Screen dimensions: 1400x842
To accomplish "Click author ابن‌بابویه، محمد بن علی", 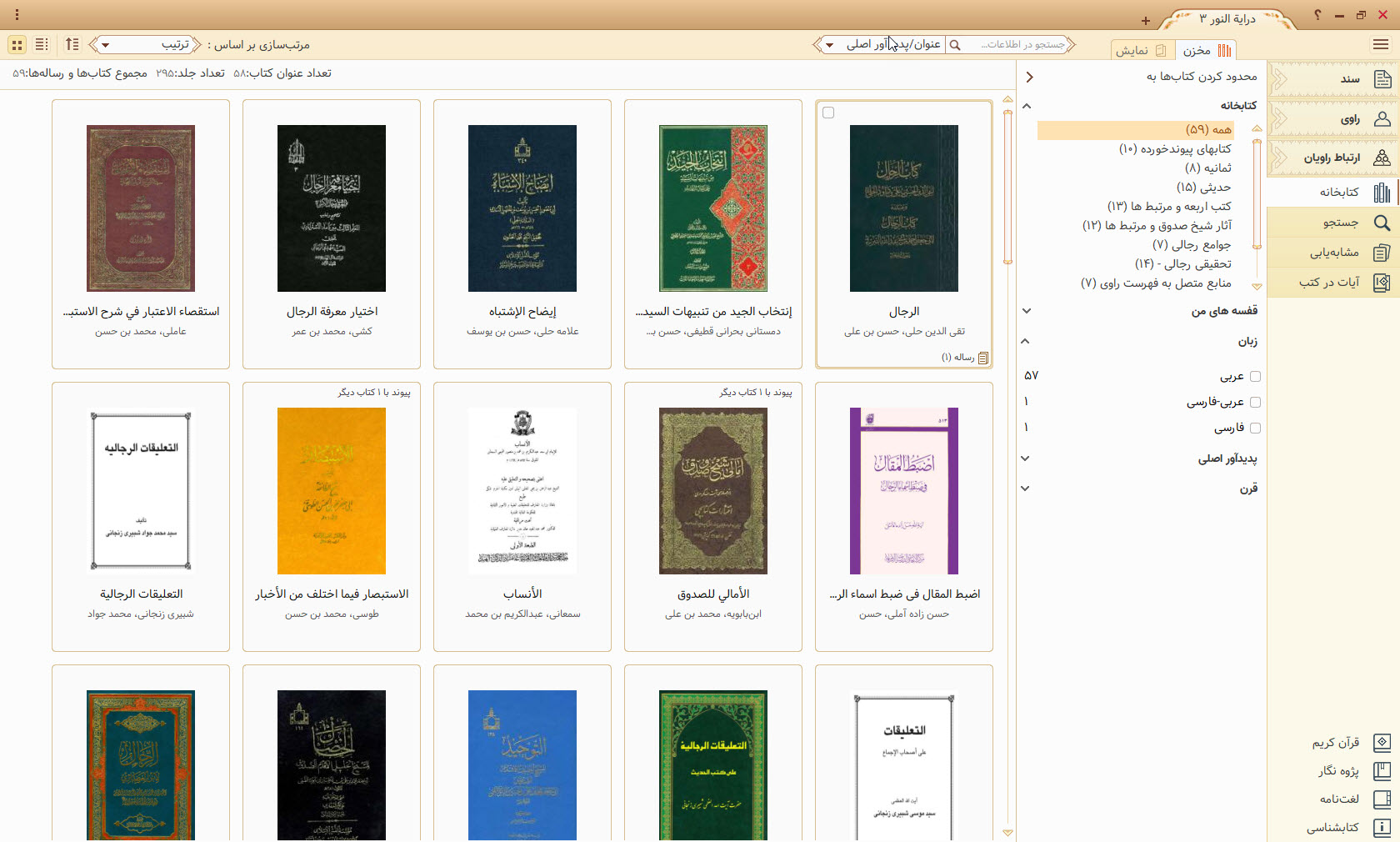I will click(x=713, y=614).
